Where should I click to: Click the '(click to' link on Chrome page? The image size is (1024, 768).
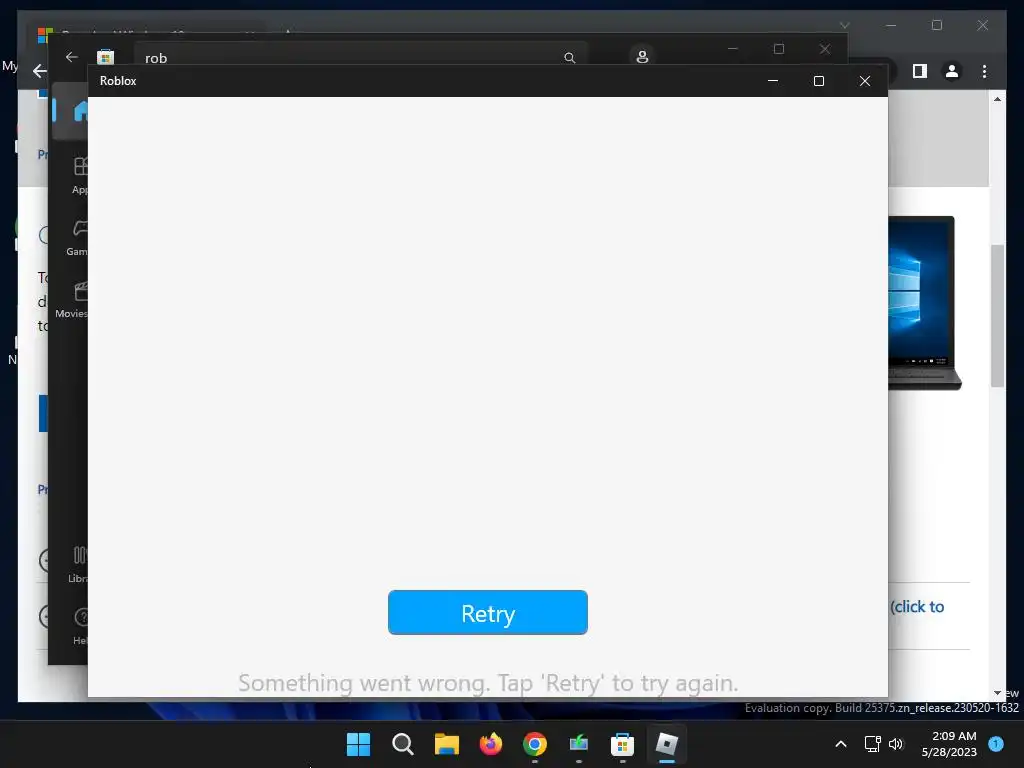click(x=917, y=607)
